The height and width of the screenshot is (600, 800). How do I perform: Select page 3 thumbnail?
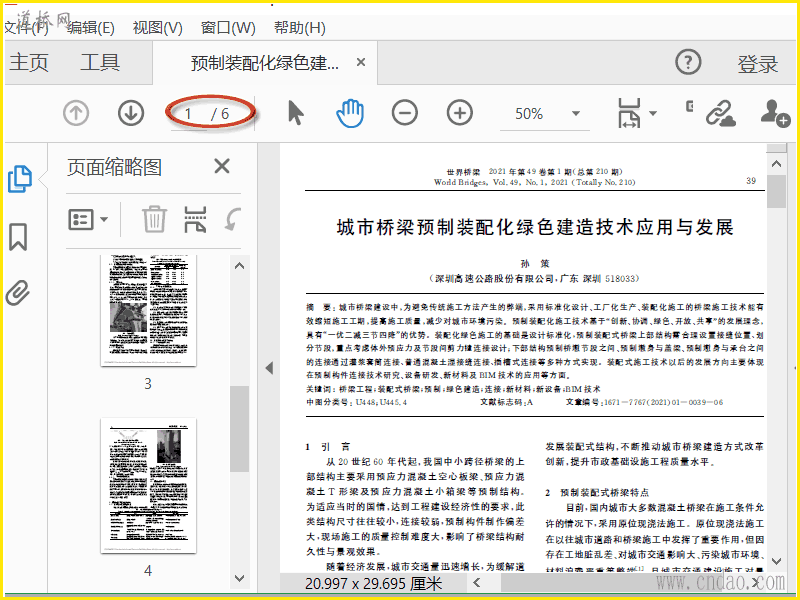(148, 311)
